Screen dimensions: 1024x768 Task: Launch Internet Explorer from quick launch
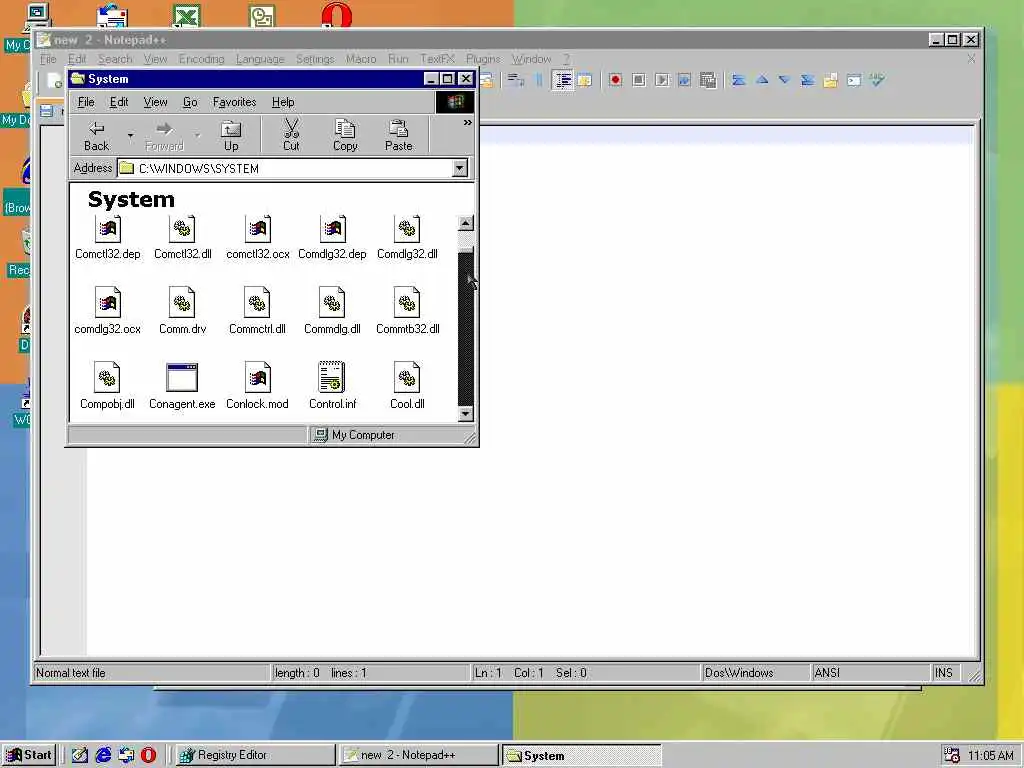tap(103, 755)
